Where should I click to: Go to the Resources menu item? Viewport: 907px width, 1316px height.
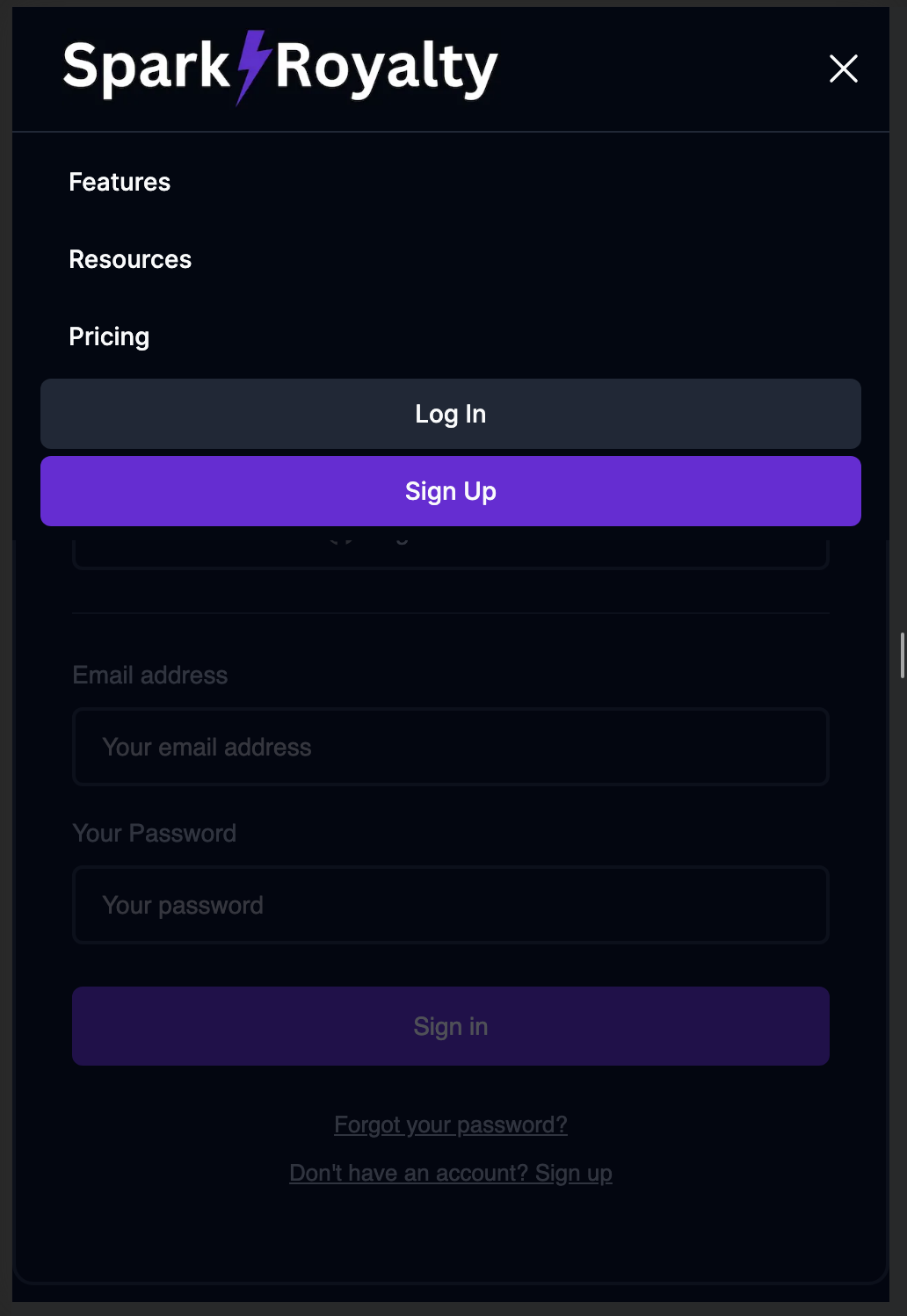[130, 259]
